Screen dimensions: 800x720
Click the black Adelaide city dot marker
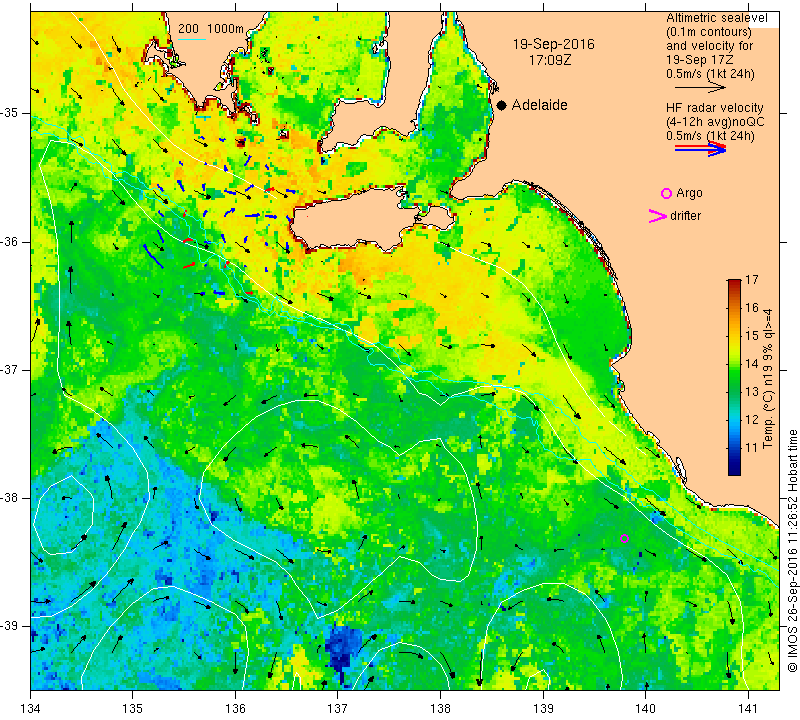[x=502, y=105]
